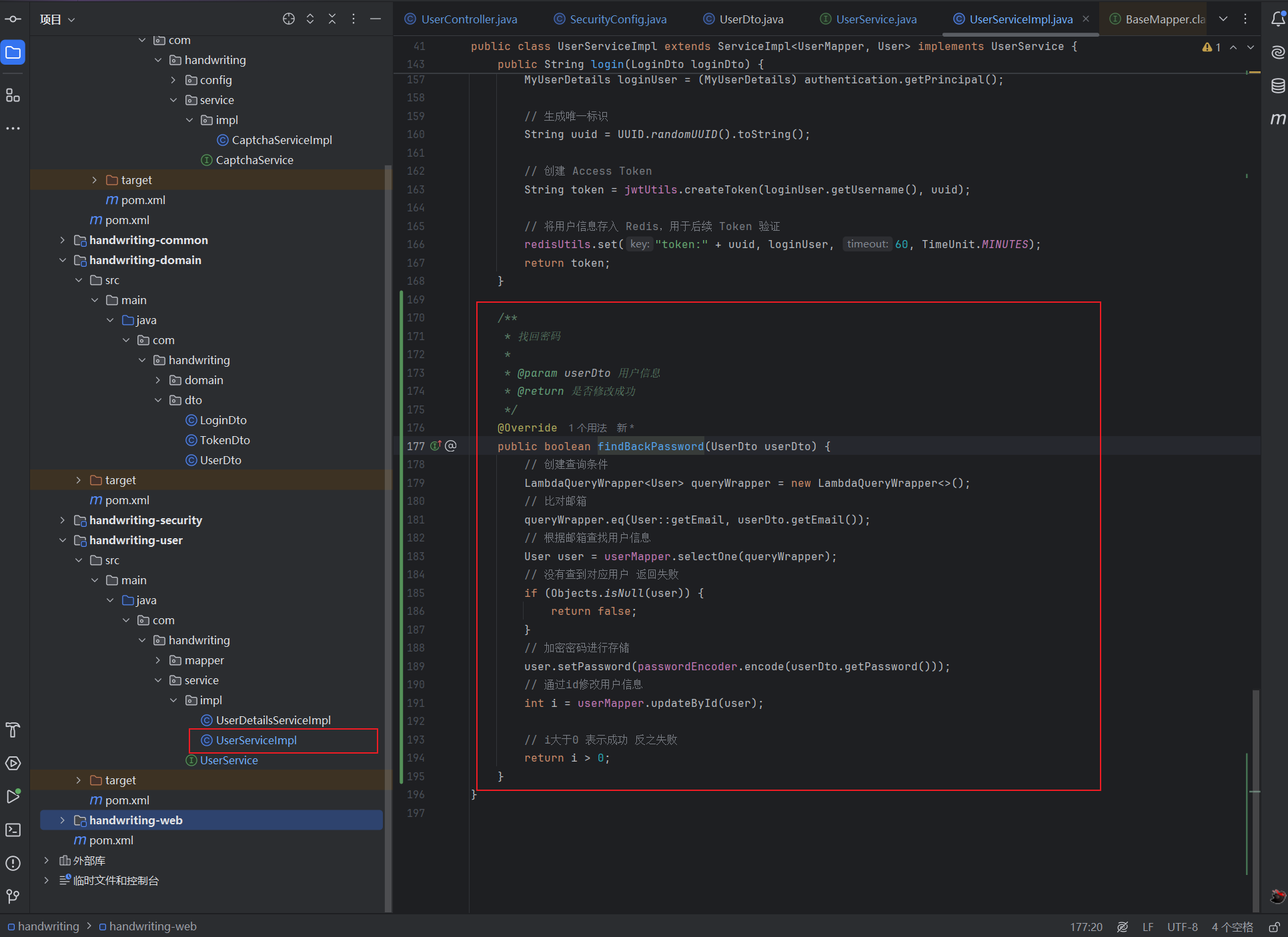This screenshot has width=1288, height=937.
Task: Collapse All in the project tree toolbar
Action: tap(332, 19)
